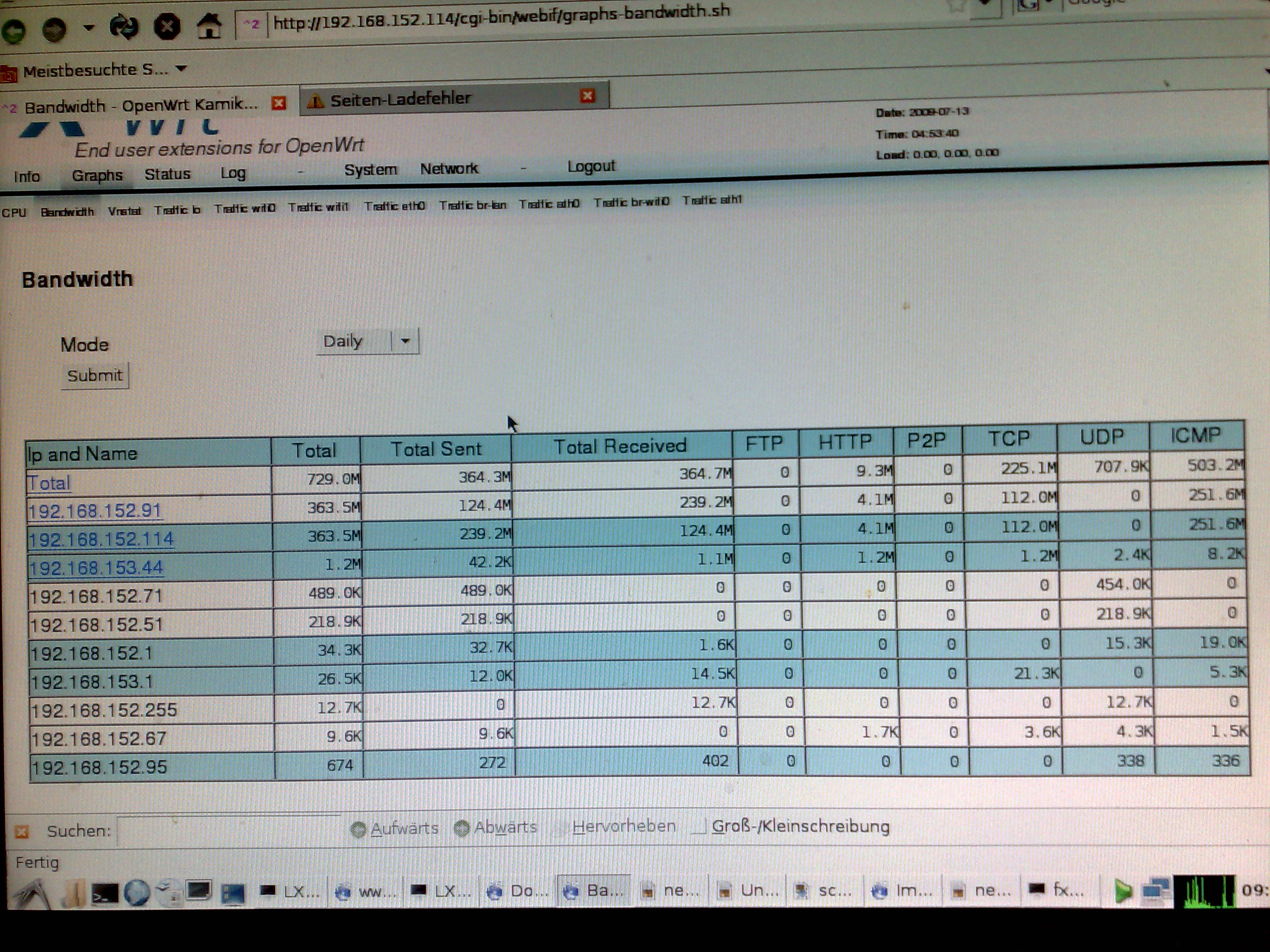Open the Vnstat graphs submenu item

tap(124, 211)
